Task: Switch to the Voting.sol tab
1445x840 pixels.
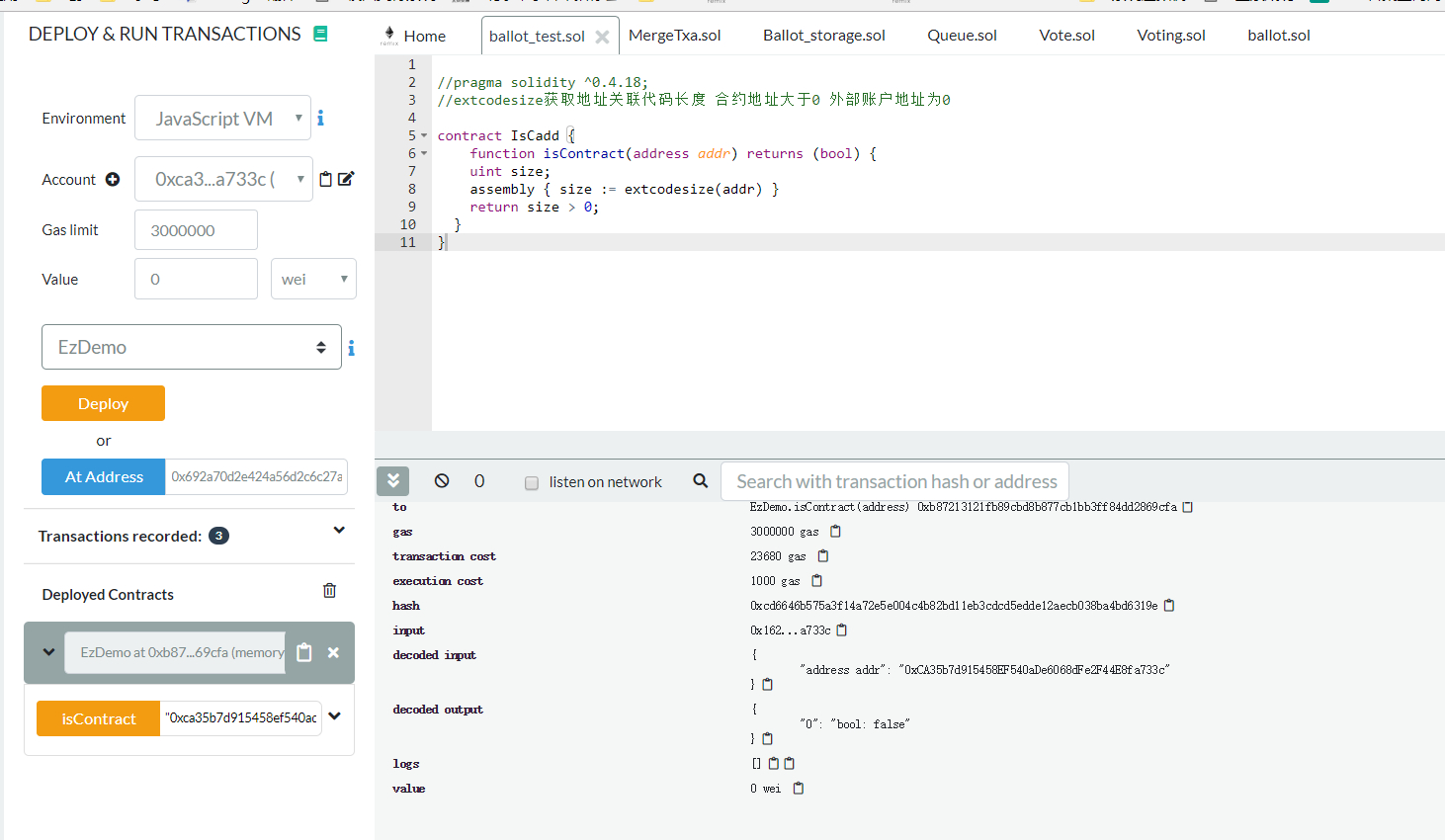Action: 1170,36
